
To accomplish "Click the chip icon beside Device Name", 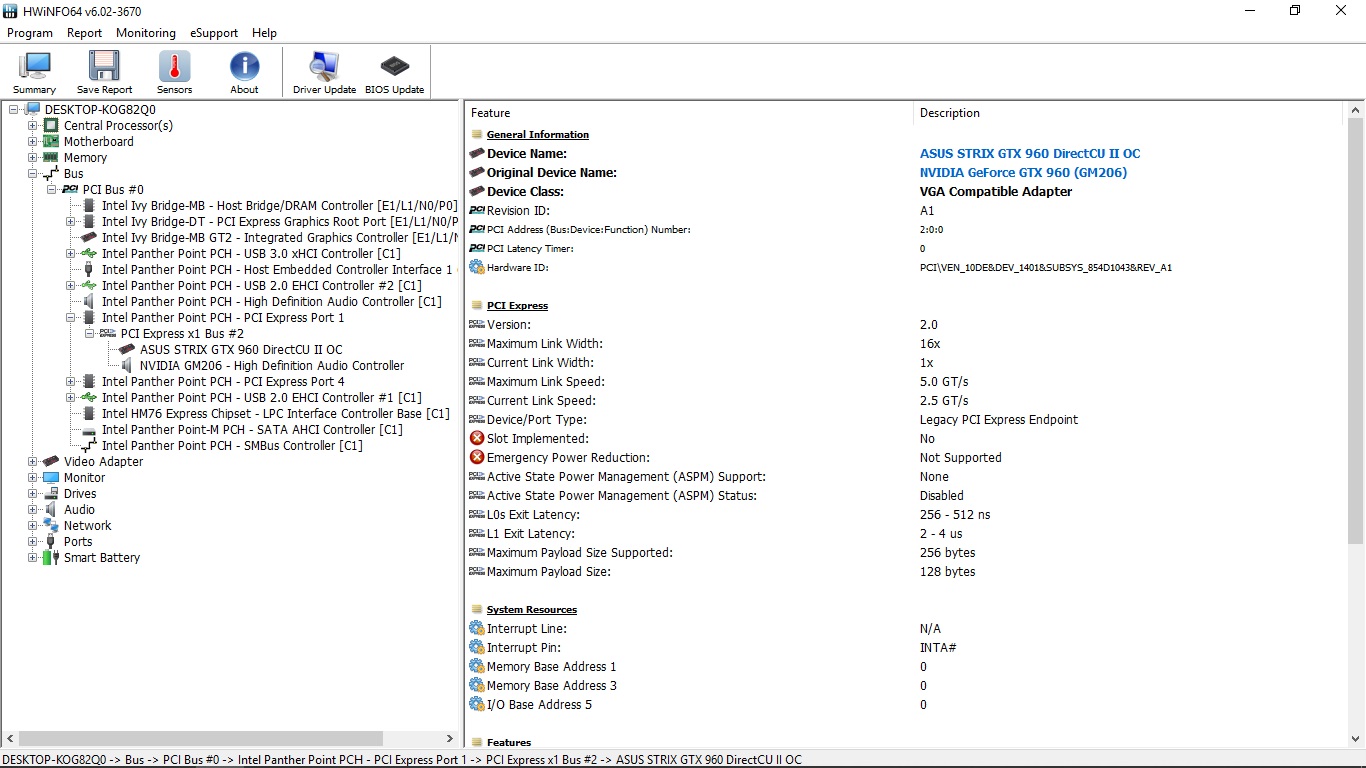I will [x=477, y=154].
